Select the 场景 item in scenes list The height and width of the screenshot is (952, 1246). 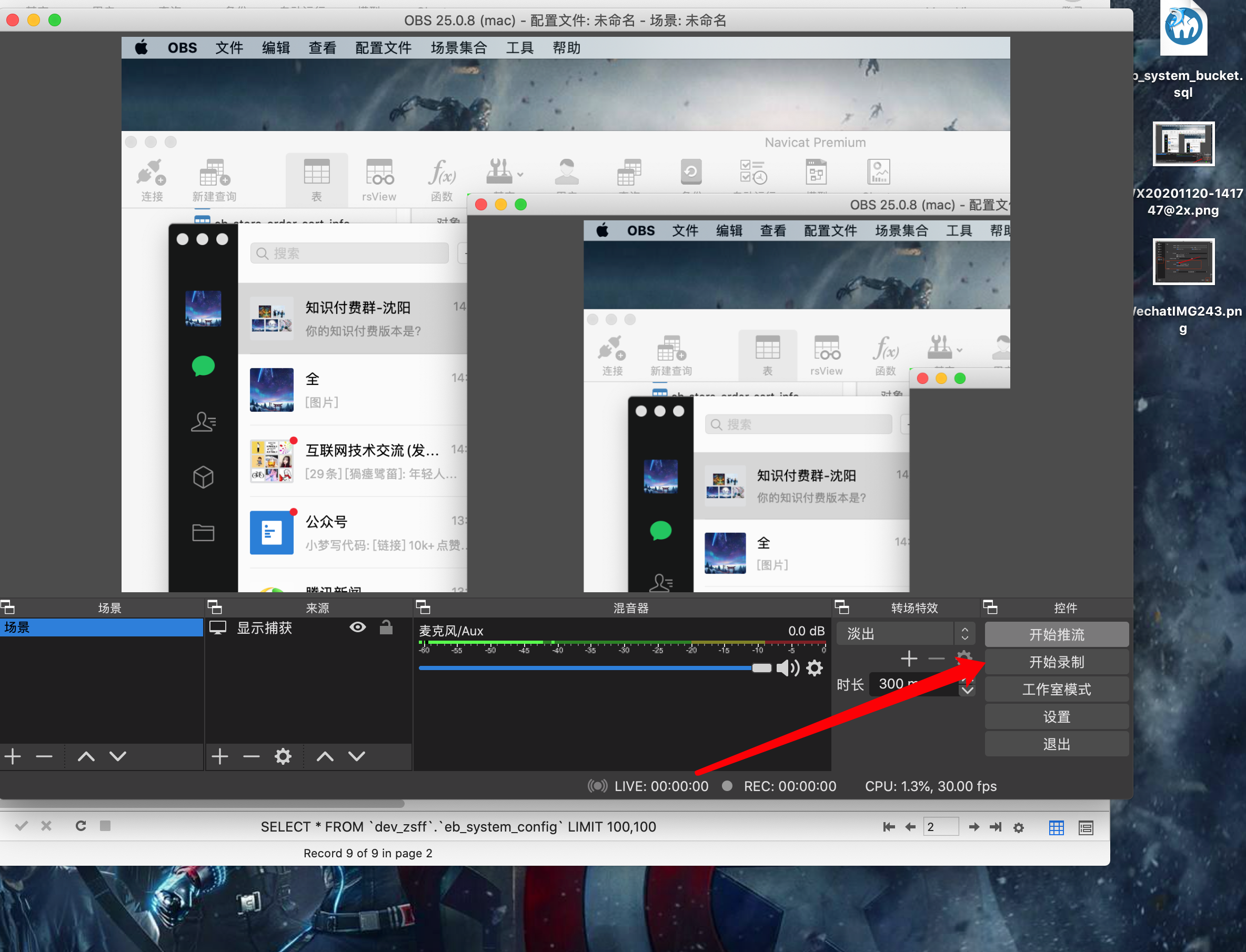(102, 627)
